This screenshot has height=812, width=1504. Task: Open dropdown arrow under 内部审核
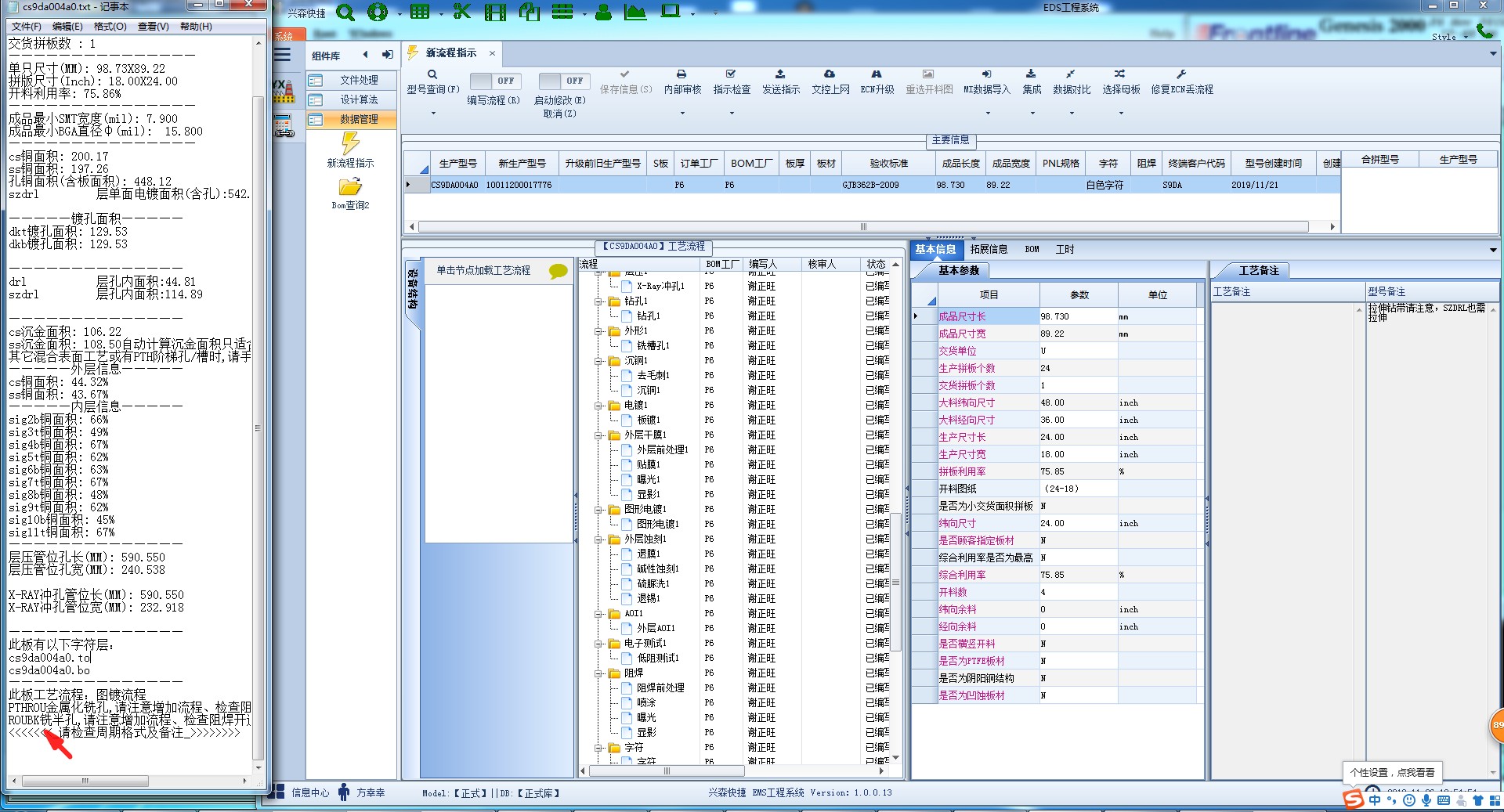coord(681,114)
